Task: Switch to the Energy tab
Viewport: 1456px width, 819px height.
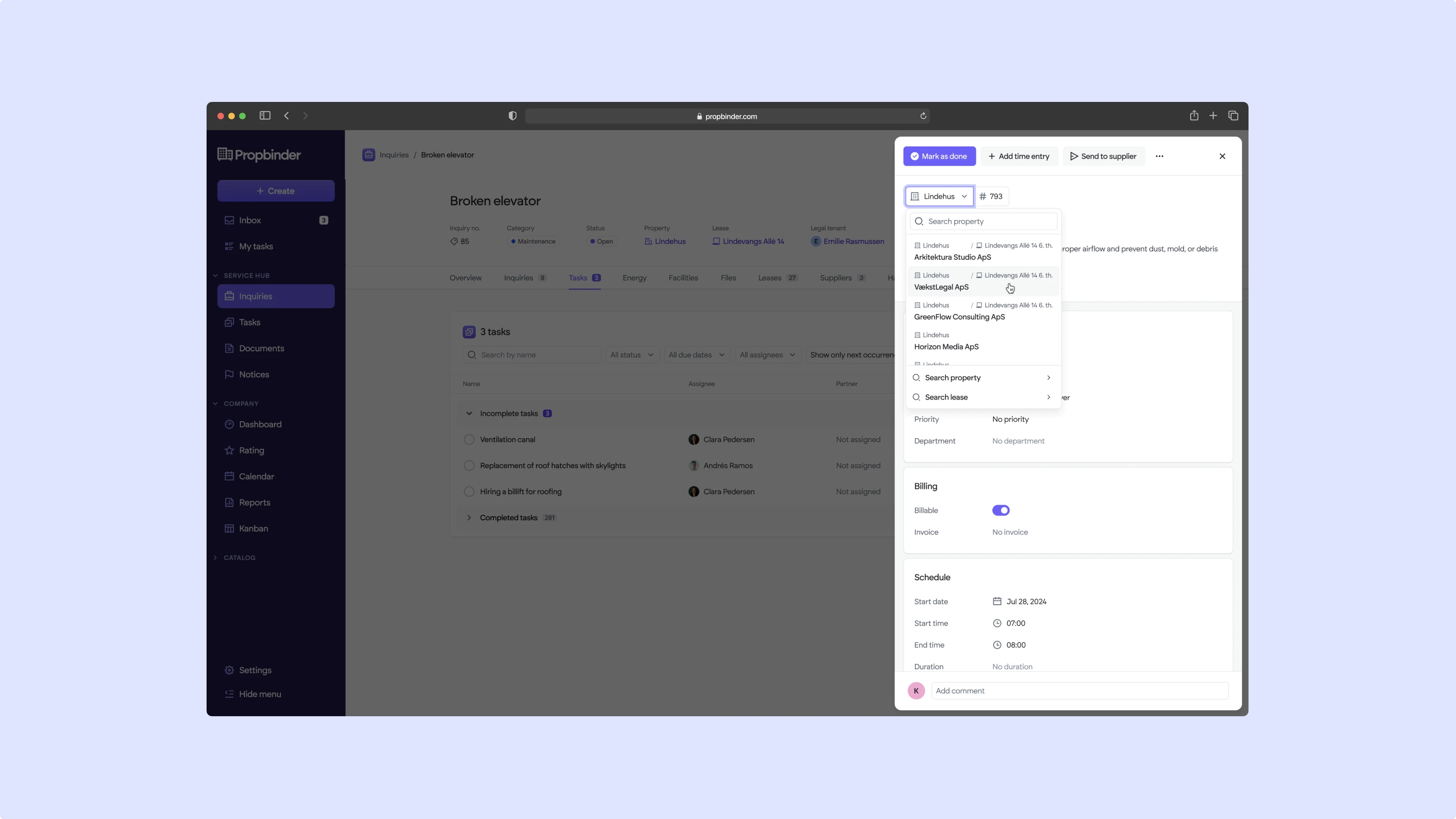Action: (x=634, y=278)
